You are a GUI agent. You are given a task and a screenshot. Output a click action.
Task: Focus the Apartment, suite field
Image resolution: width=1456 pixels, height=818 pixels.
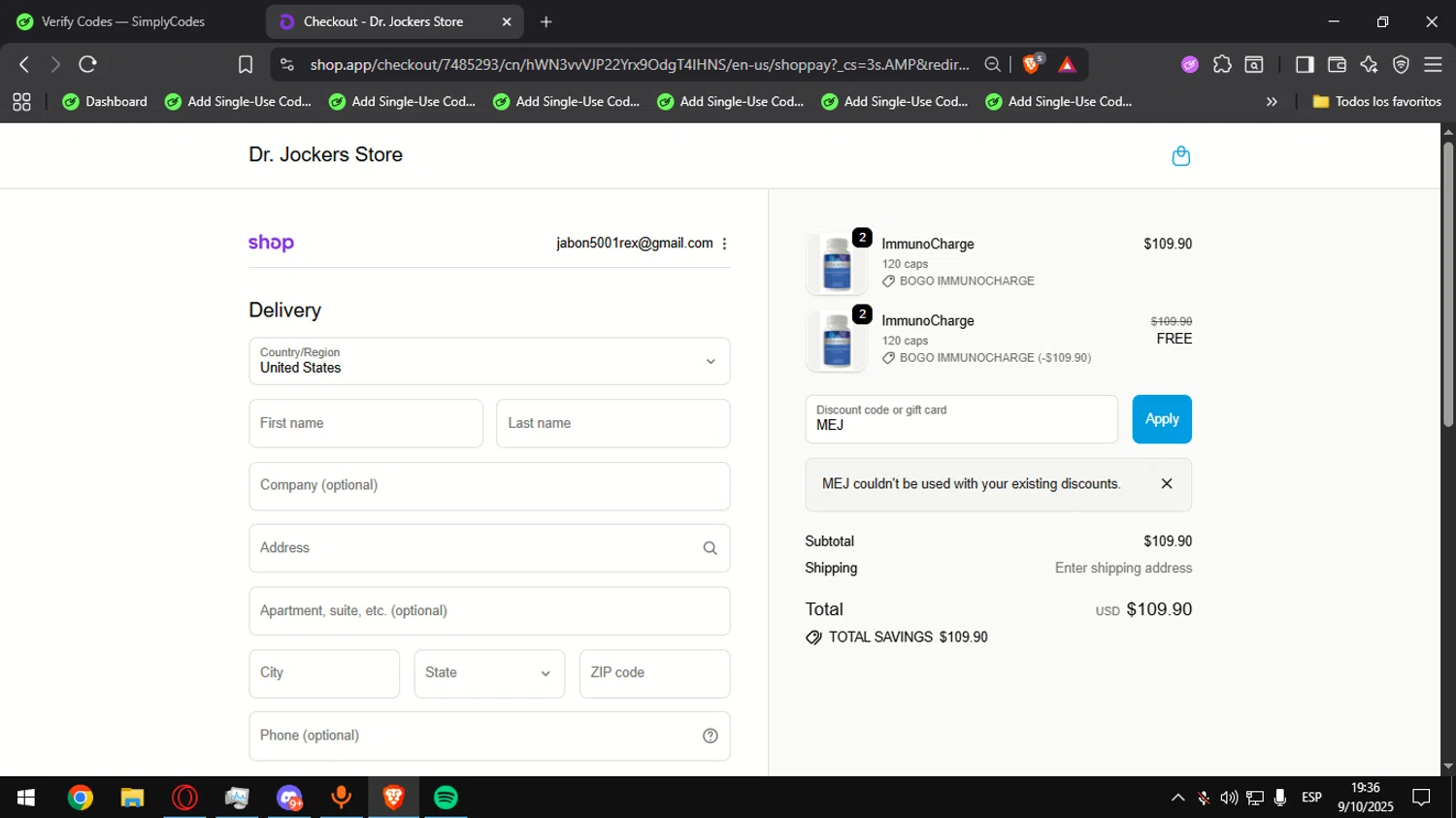coord(489,611)
